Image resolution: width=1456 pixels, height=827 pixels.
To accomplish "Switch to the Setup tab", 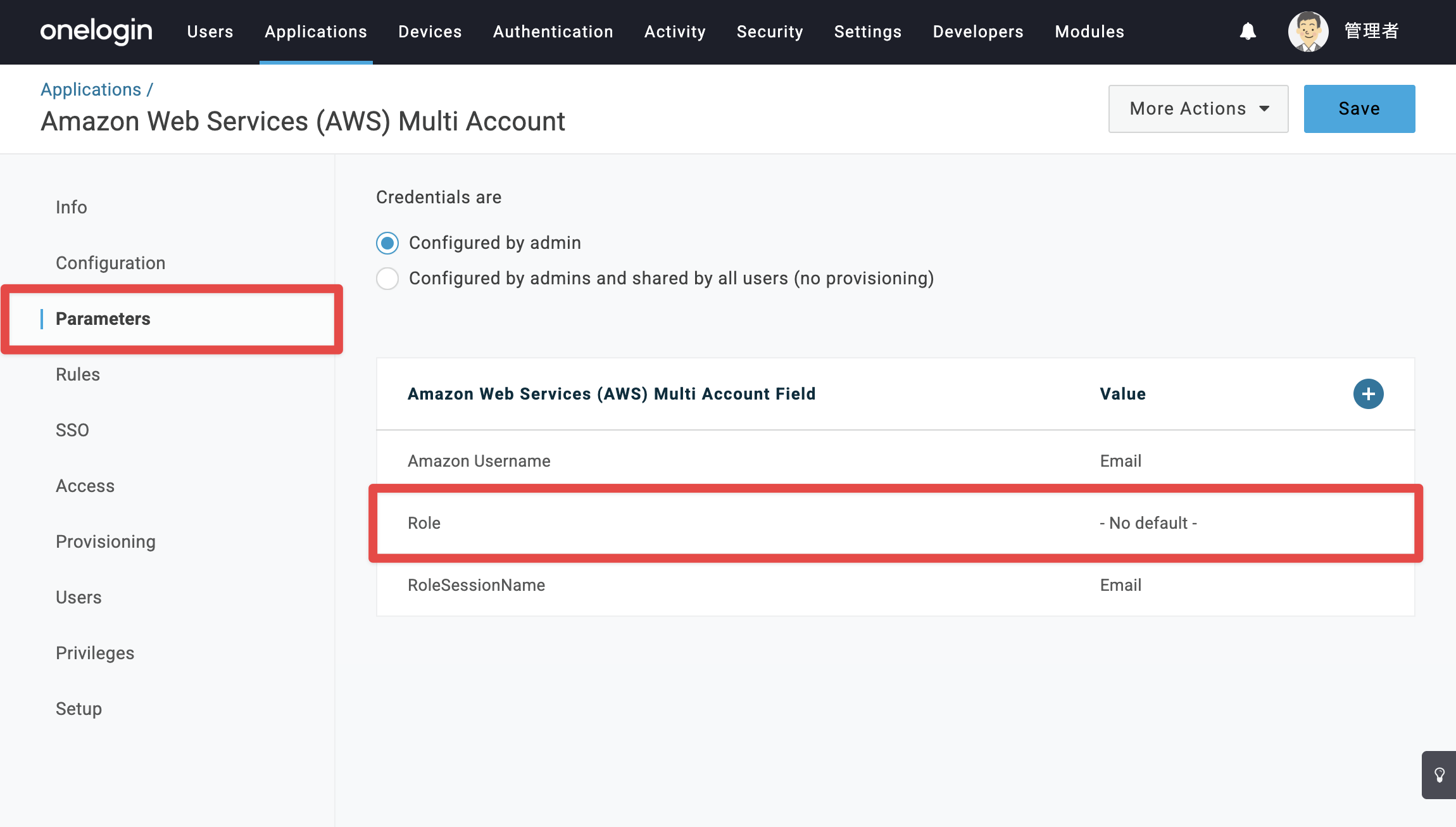I will [78, 709].
